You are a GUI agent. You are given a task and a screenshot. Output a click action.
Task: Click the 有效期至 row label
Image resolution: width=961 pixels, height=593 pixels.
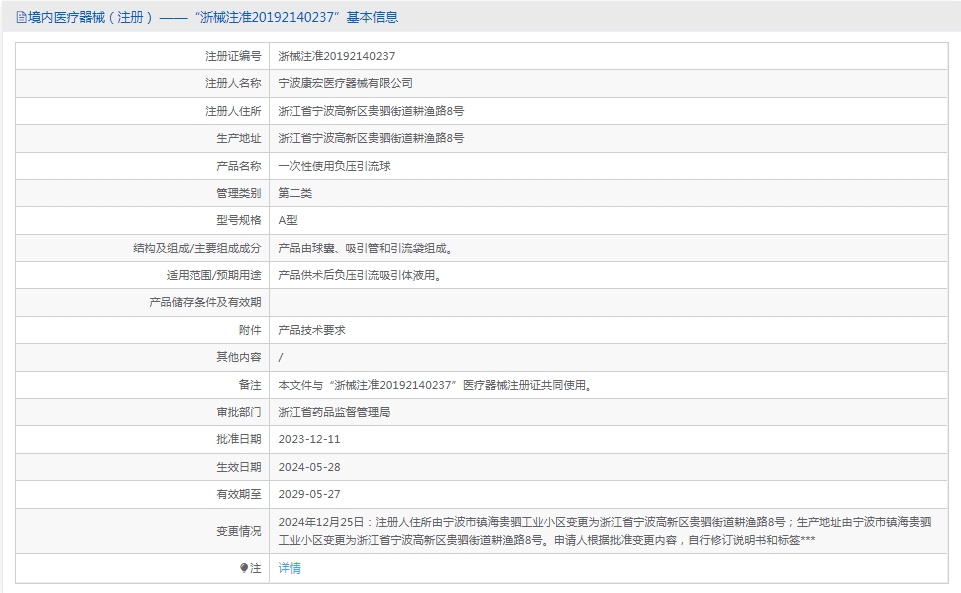(238, 494)
